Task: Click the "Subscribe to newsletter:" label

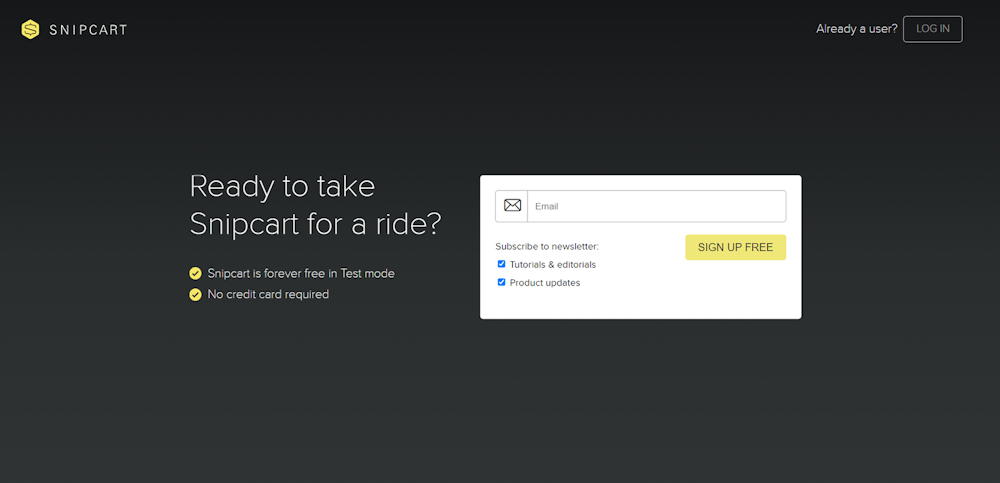Action: pyautogui.click(x=546, y=246)
